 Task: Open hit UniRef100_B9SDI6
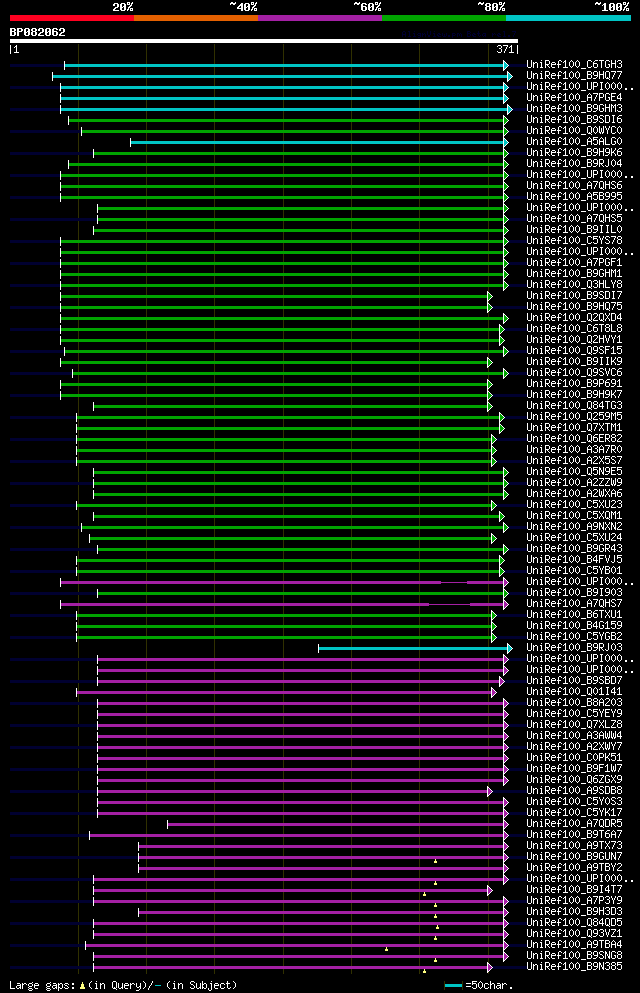pos(574,120)
